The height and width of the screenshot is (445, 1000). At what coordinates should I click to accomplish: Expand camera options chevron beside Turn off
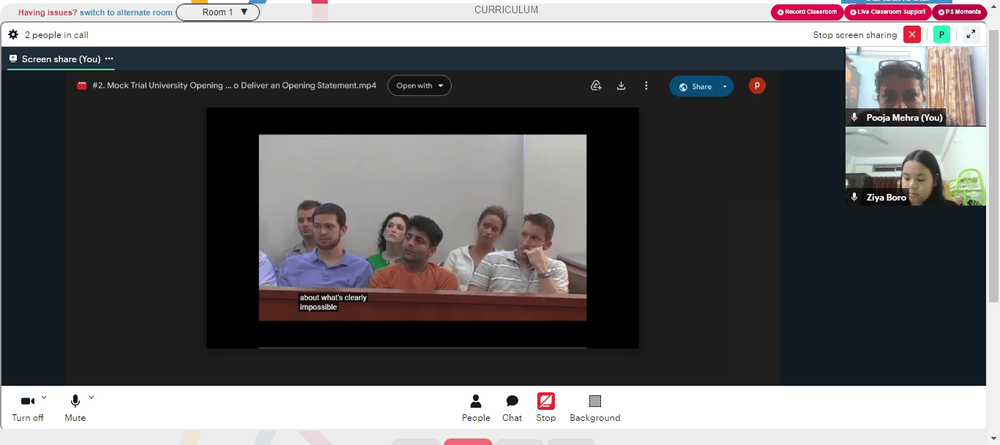click(x=44, y=397)
